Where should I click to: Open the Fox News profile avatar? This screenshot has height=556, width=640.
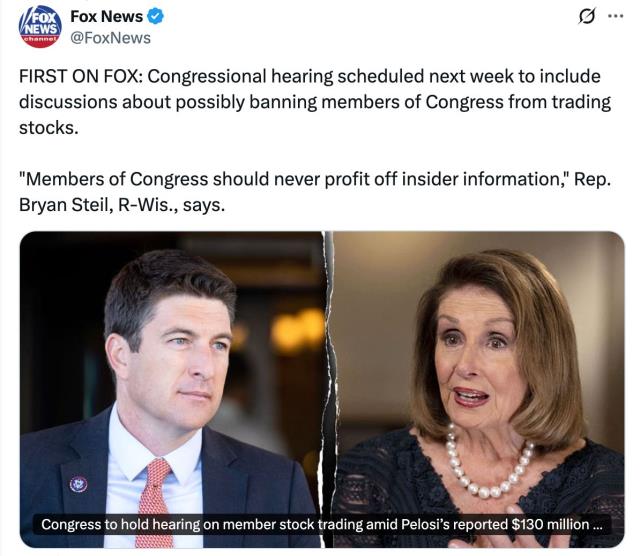click(x=40, y=27)
